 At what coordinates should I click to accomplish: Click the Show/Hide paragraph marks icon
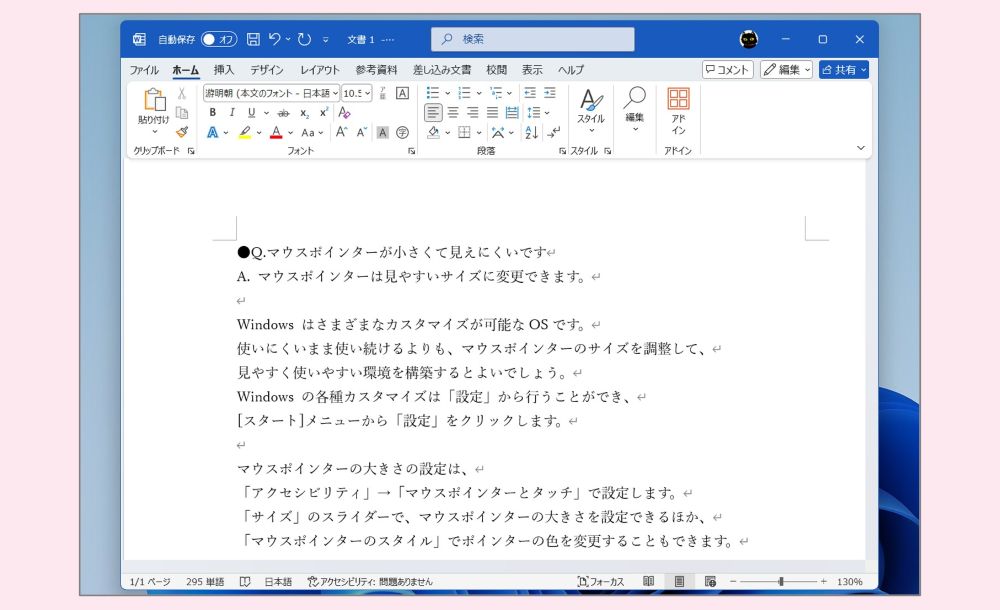tap(554, 132)
